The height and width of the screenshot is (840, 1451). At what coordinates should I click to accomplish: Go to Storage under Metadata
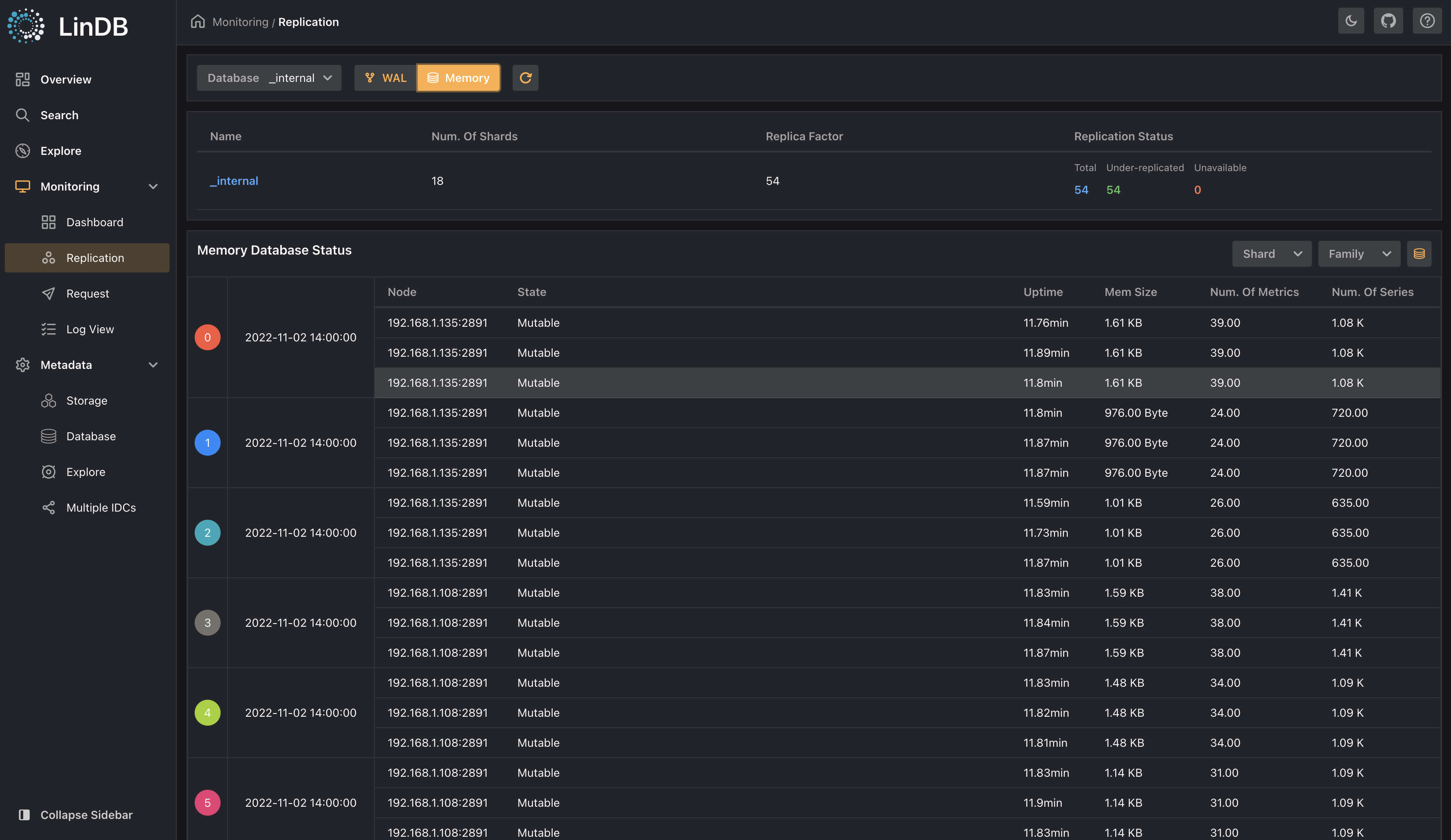86,400
